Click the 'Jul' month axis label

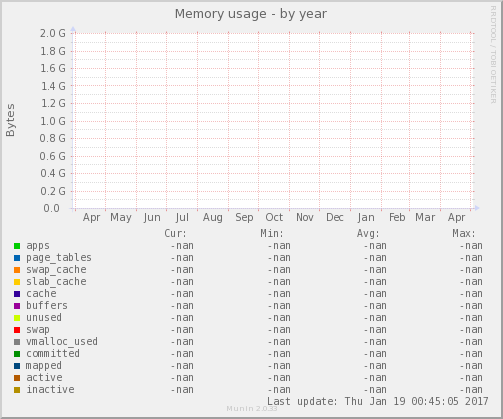coord(182,218)
